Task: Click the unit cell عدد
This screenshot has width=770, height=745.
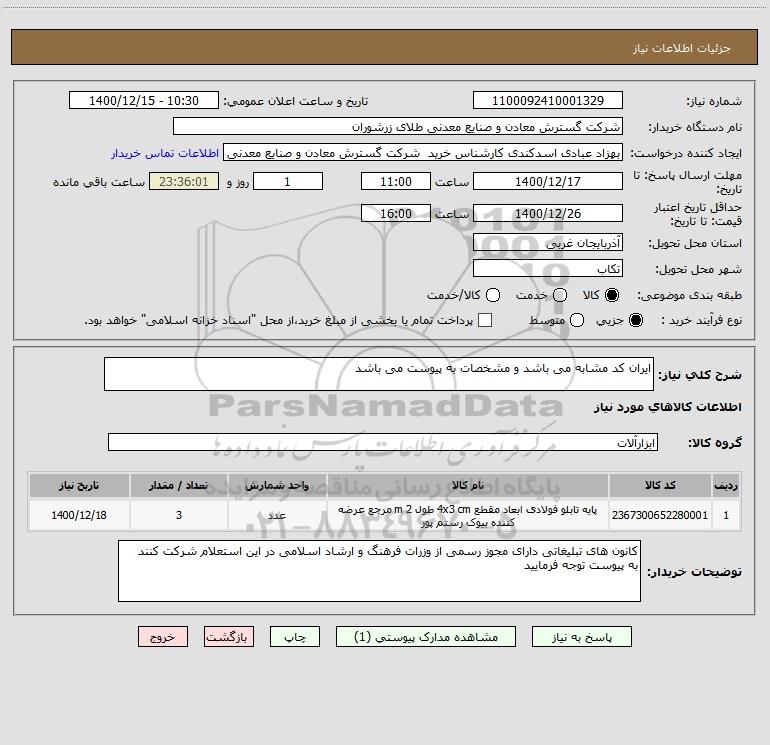Action: click(277, 515)
